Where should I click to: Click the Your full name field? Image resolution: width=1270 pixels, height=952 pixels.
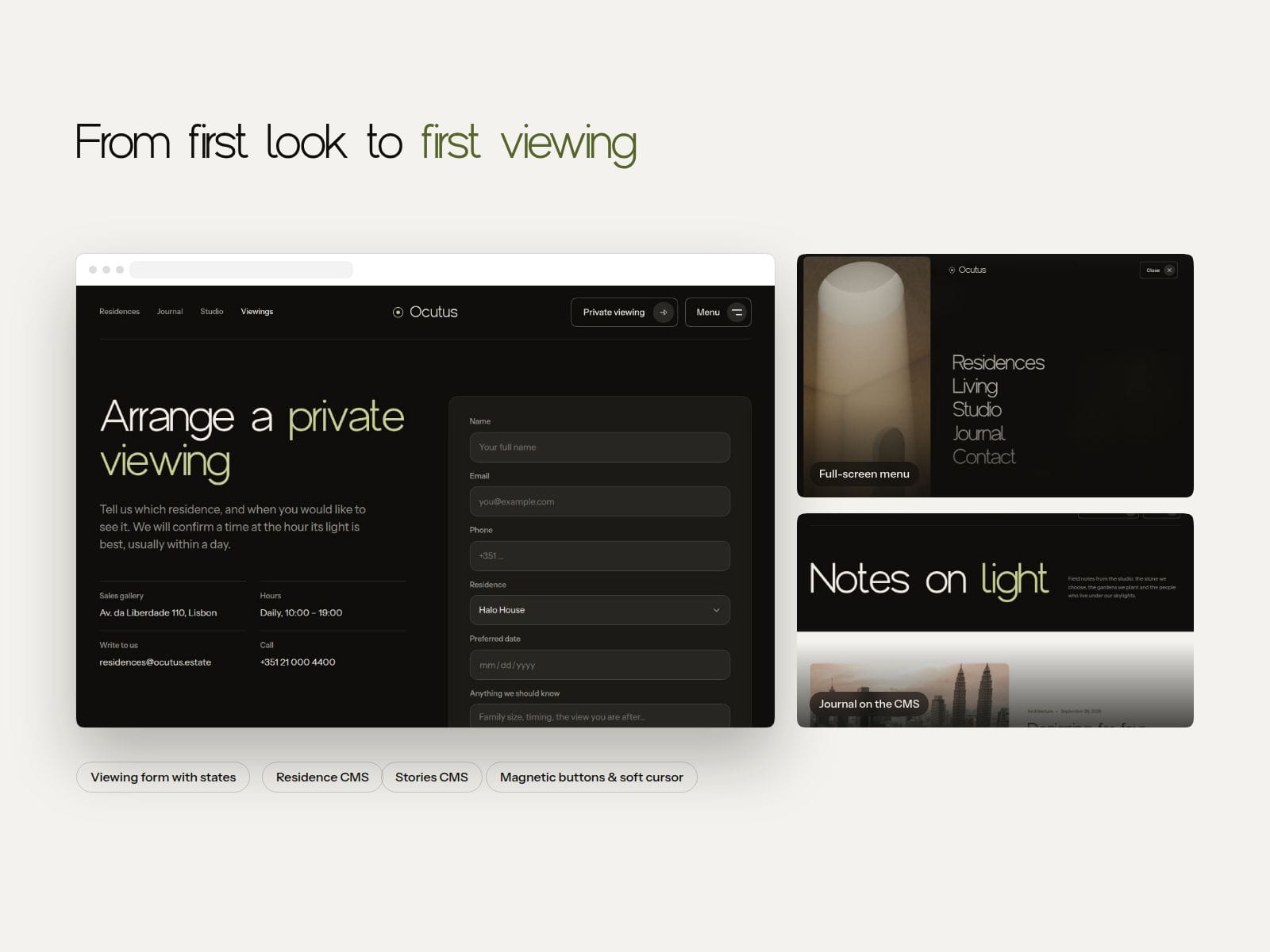click(x=599, y=447)
